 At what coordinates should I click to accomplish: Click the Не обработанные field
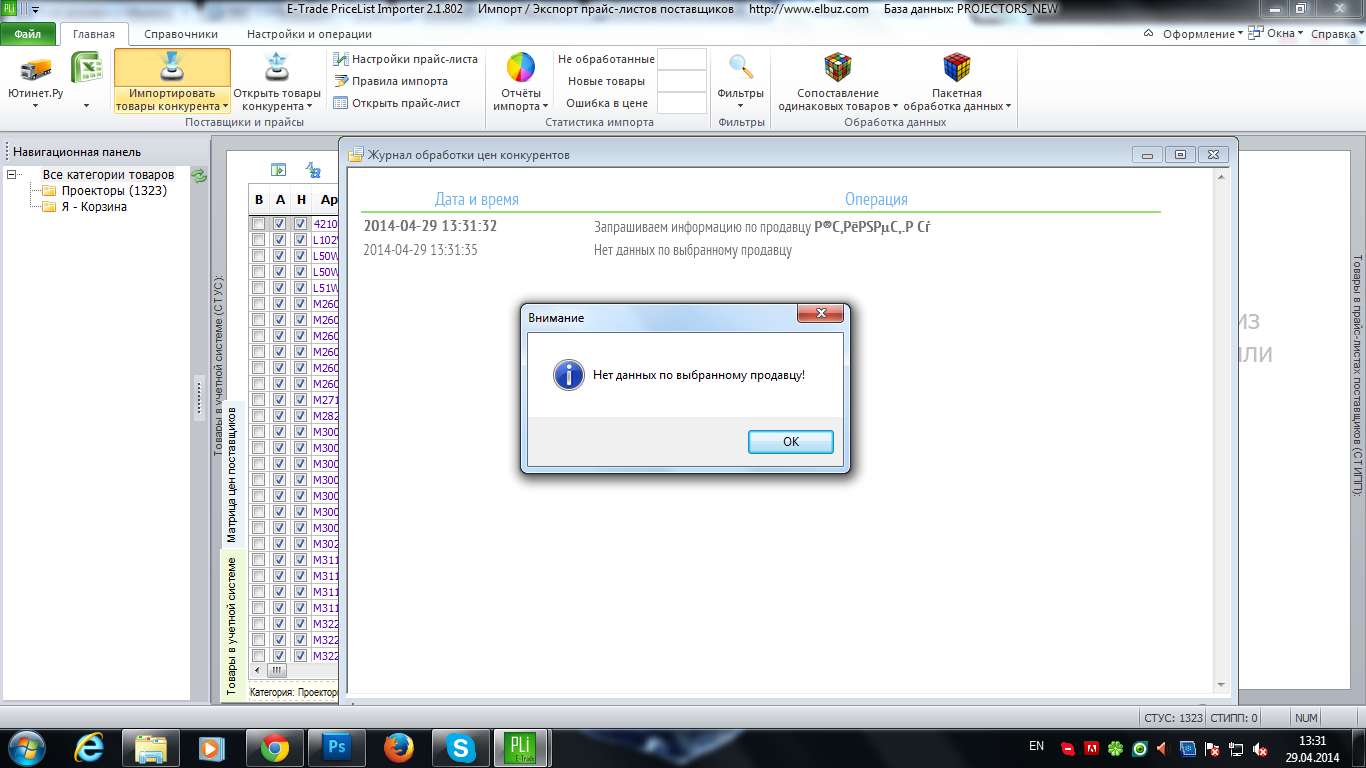coord(682,59)
